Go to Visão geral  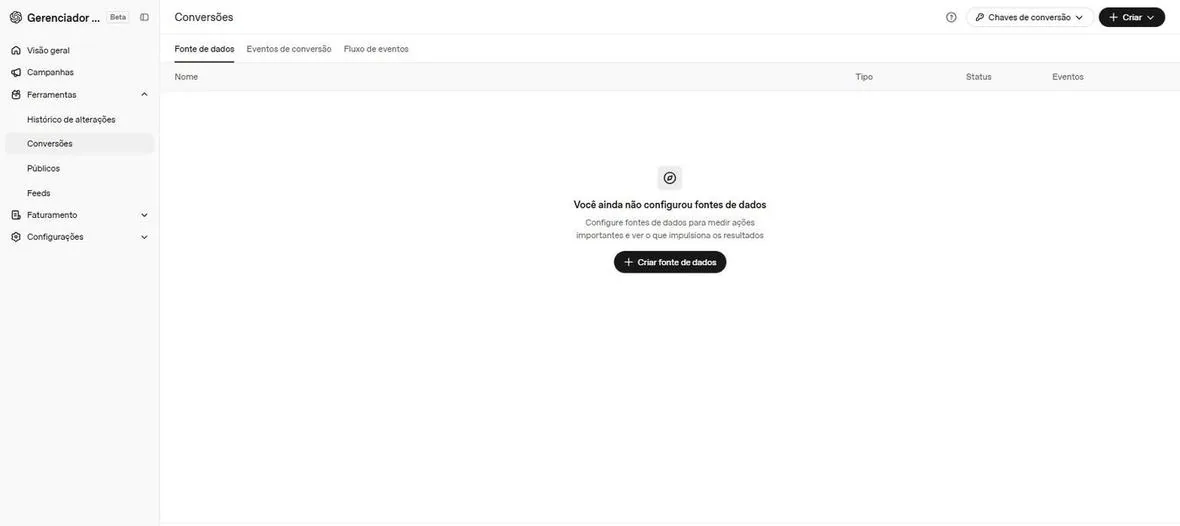pos(48,50)
